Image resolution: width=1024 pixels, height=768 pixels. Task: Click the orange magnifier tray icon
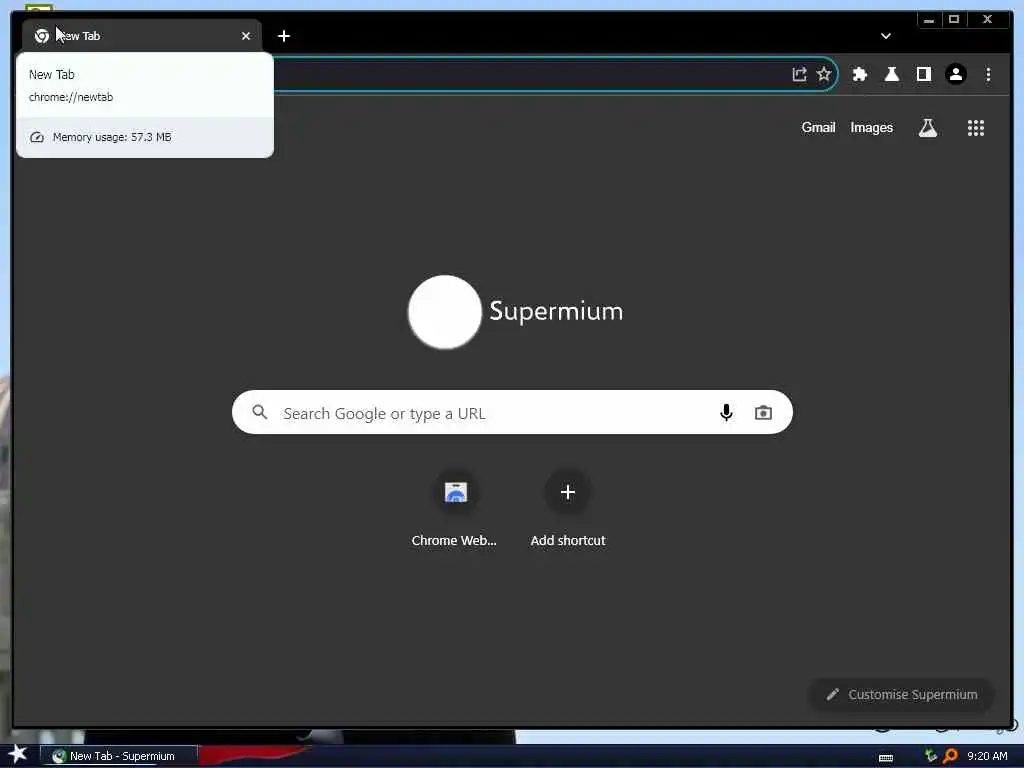950,756
